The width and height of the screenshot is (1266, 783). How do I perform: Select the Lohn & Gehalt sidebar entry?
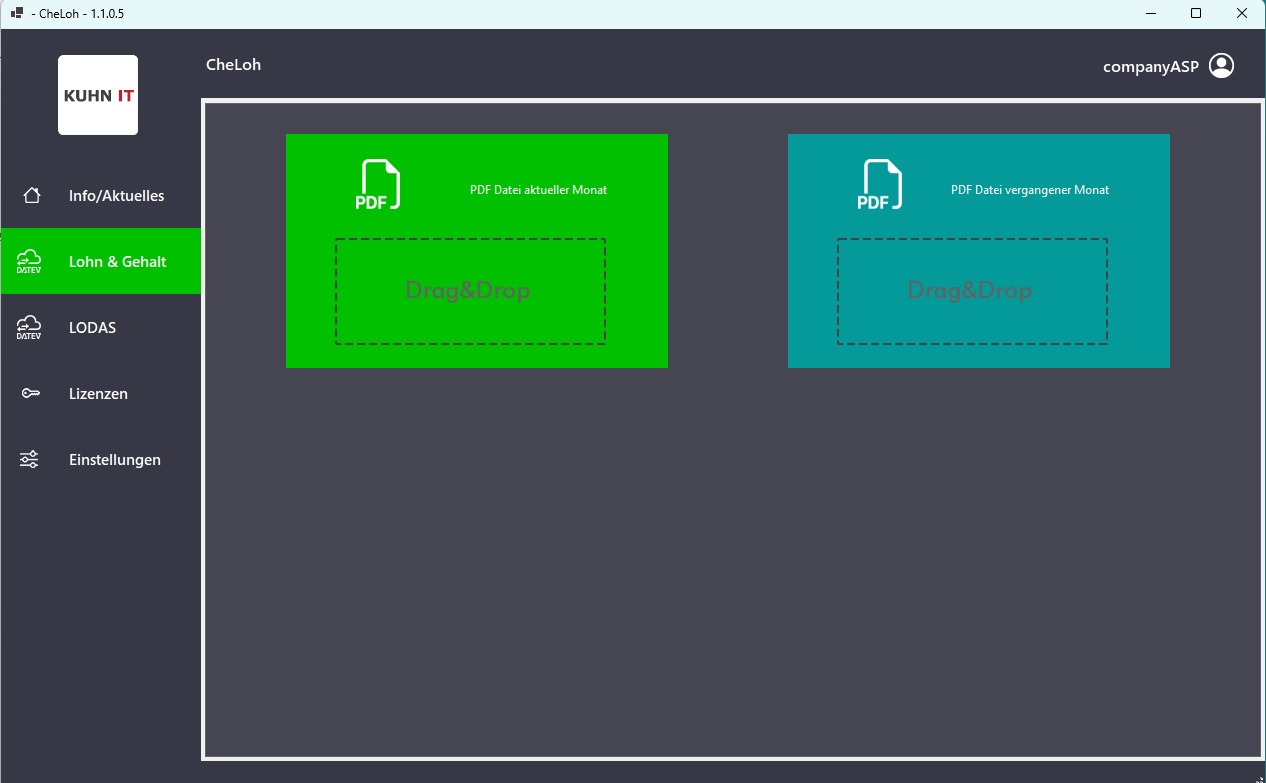pyautogui.click(x=117, y=261)
